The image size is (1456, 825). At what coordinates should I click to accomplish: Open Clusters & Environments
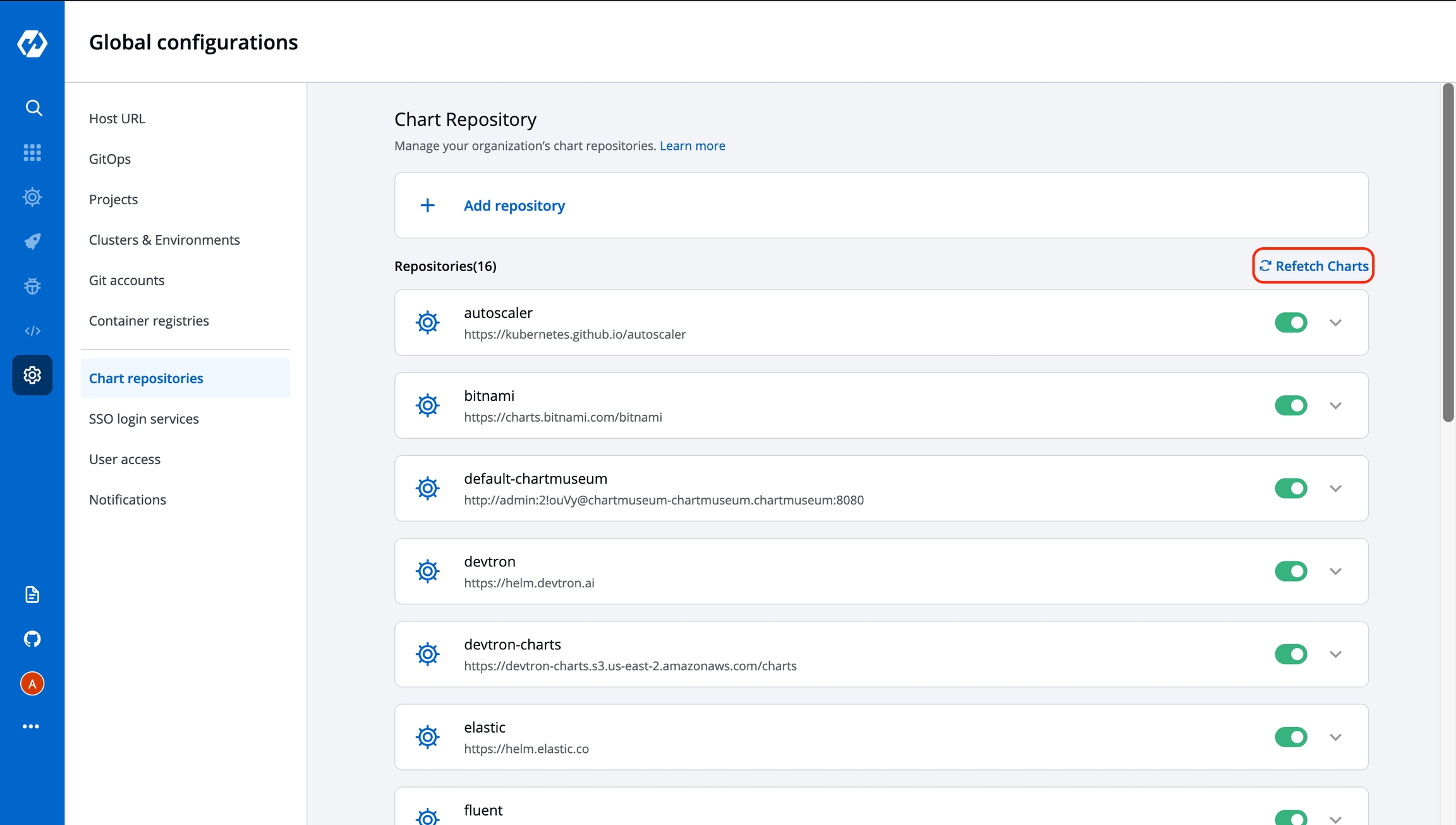[185, 240]
